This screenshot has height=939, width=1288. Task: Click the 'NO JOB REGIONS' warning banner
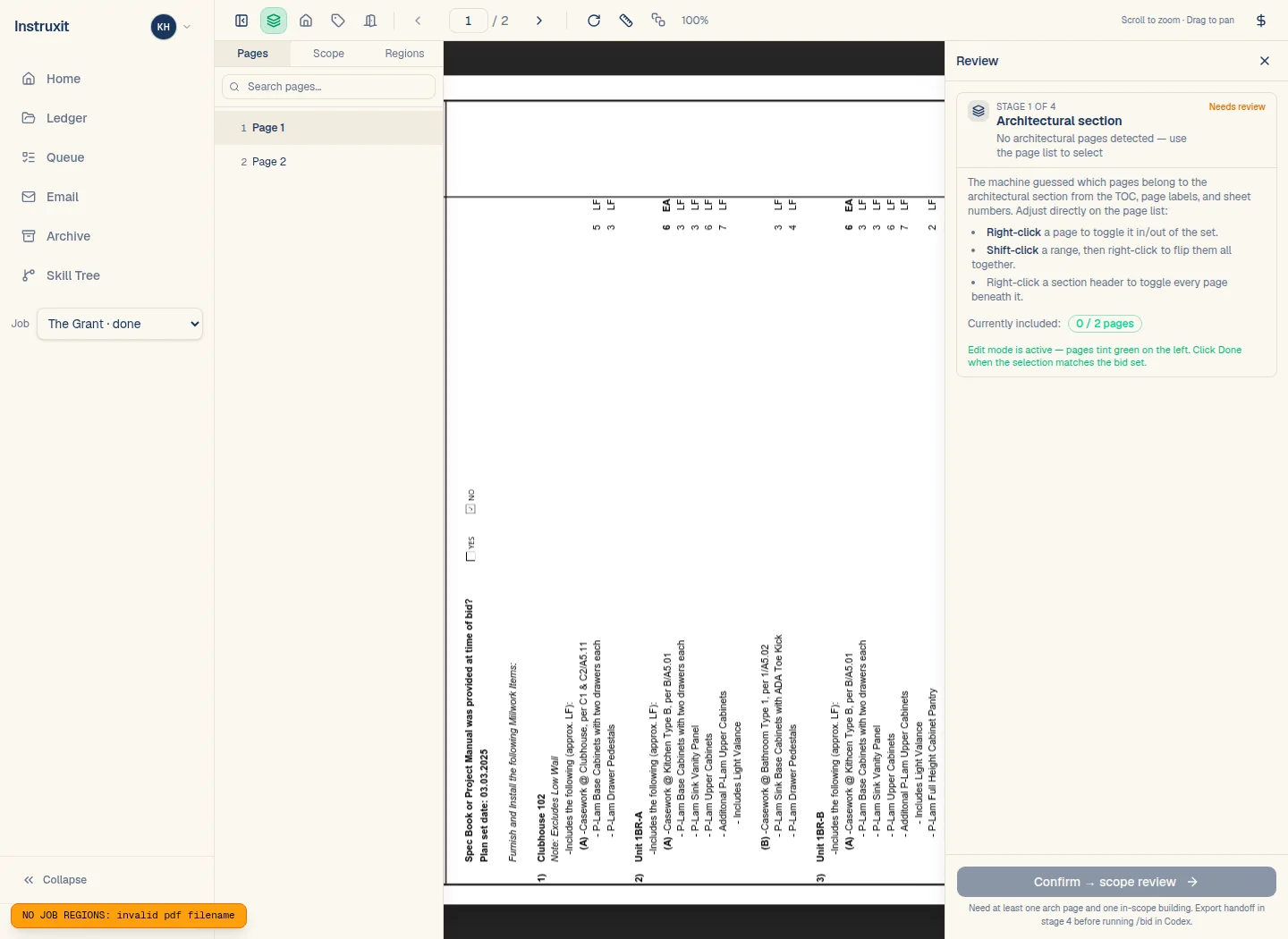[128, 916]
